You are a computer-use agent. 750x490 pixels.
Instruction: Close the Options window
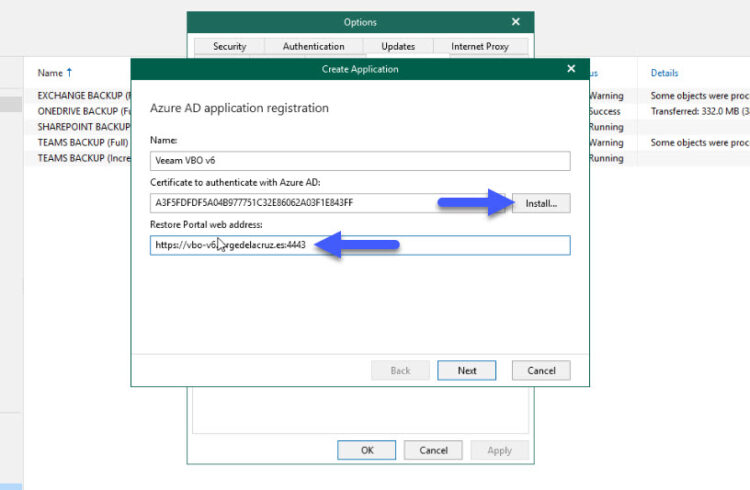click(x=516, y=22)
